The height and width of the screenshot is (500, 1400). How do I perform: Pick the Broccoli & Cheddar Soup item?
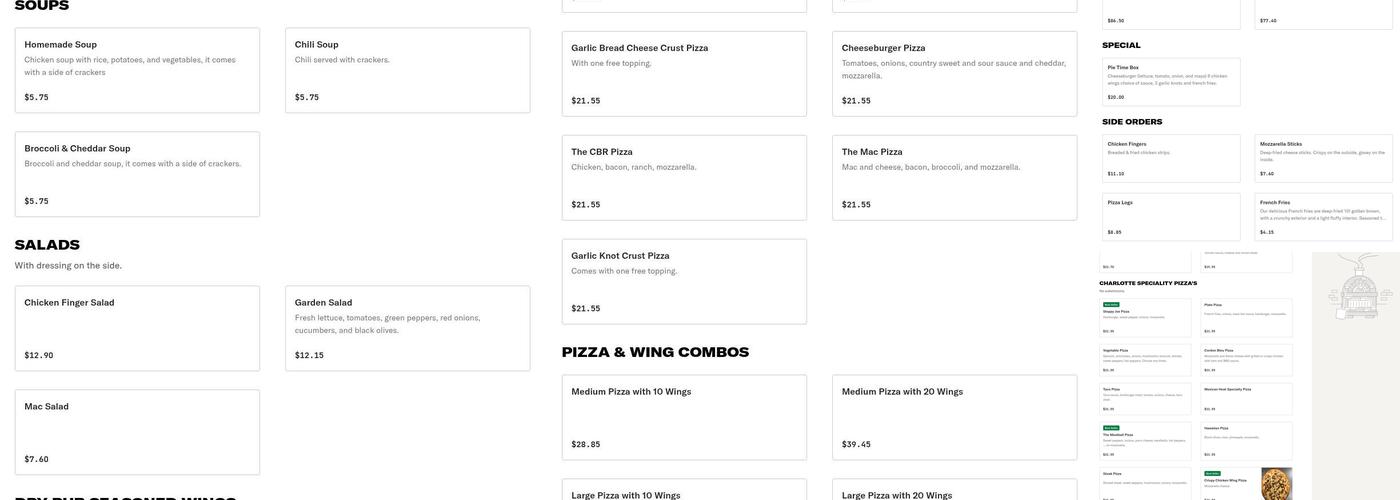click(137, 174)
